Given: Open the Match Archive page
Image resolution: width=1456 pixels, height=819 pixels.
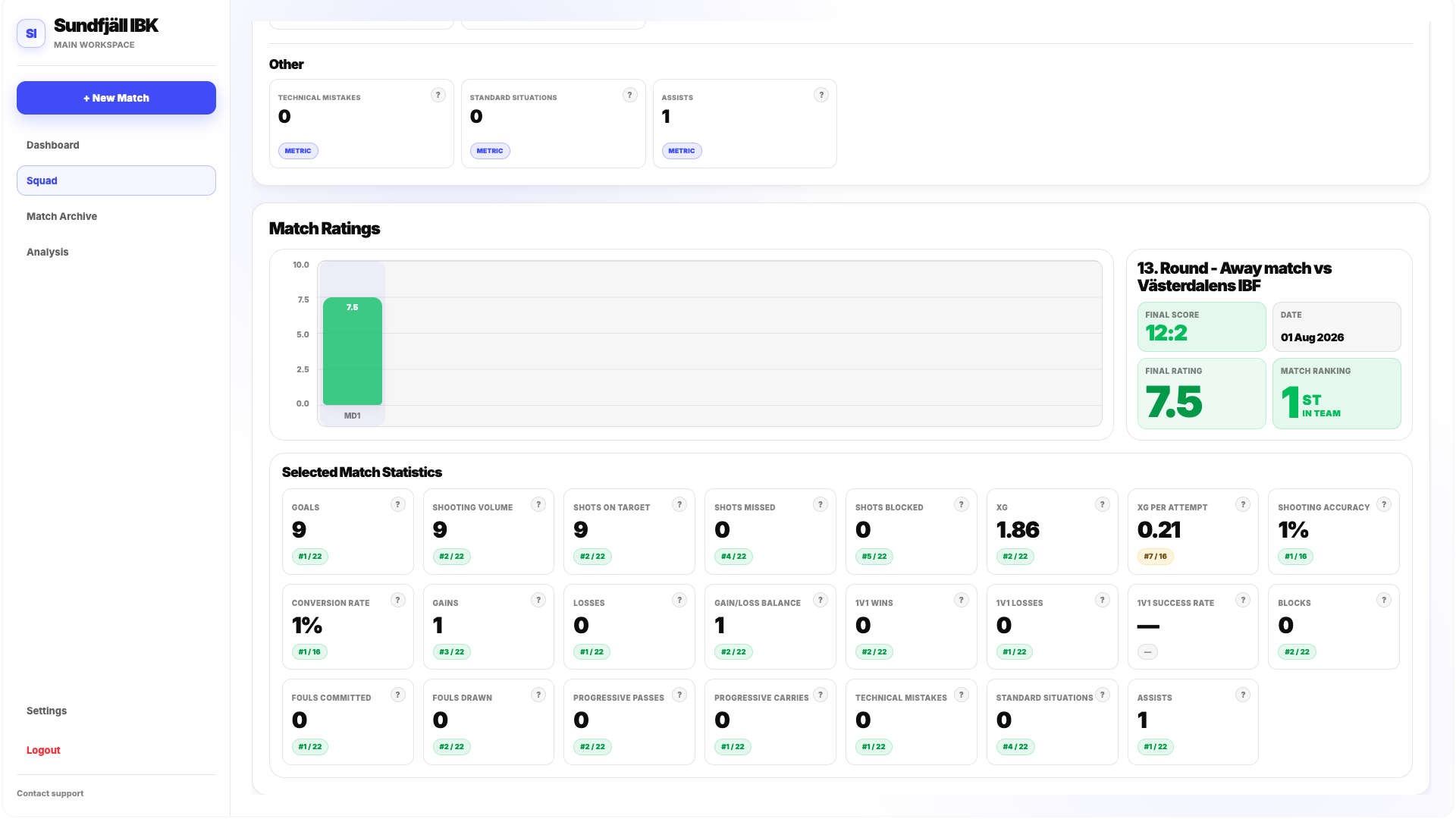Looking at the screenshot, I should 116,216.
